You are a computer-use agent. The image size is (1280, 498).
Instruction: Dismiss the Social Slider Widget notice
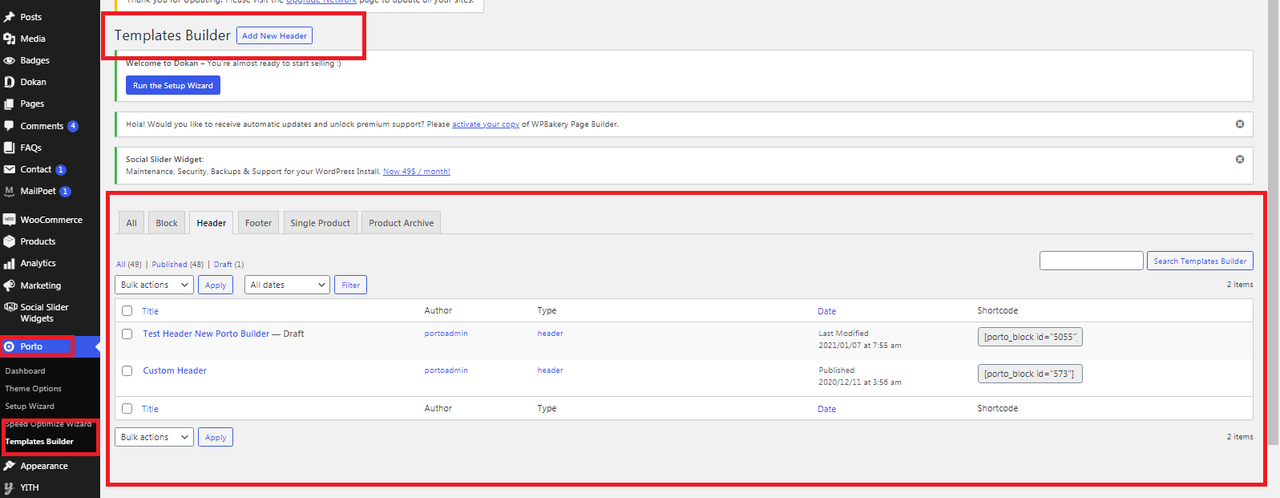pos(1240,159)
